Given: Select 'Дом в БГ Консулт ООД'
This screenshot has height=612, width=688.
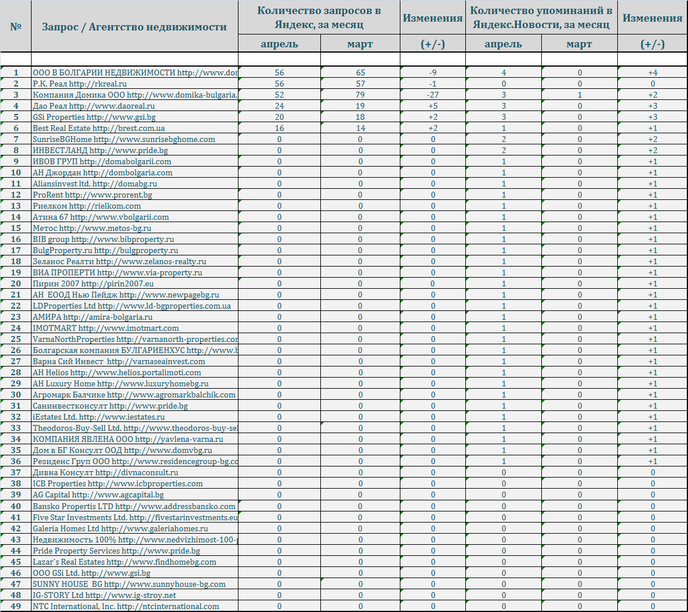Looking at the screenshot, I should tap(135, 450).
